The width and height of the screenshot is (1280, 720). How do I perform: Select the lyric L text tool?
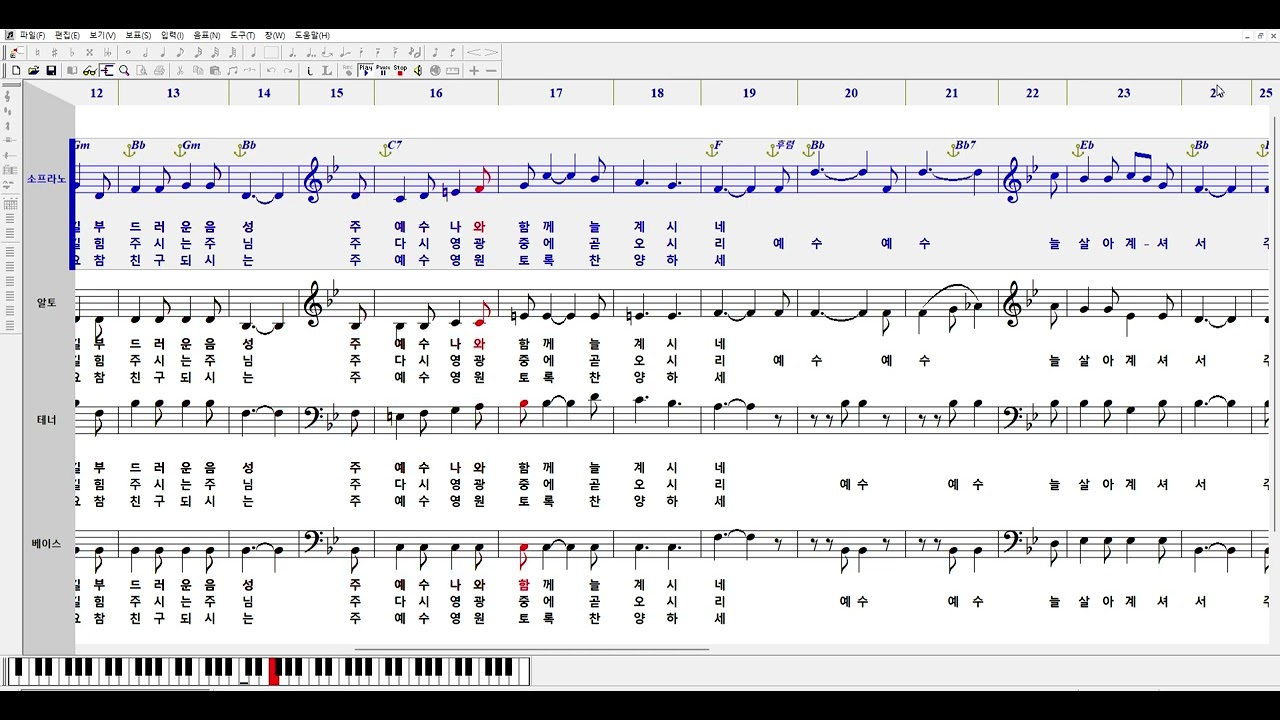pyautogui.click(x=327, y=71)
